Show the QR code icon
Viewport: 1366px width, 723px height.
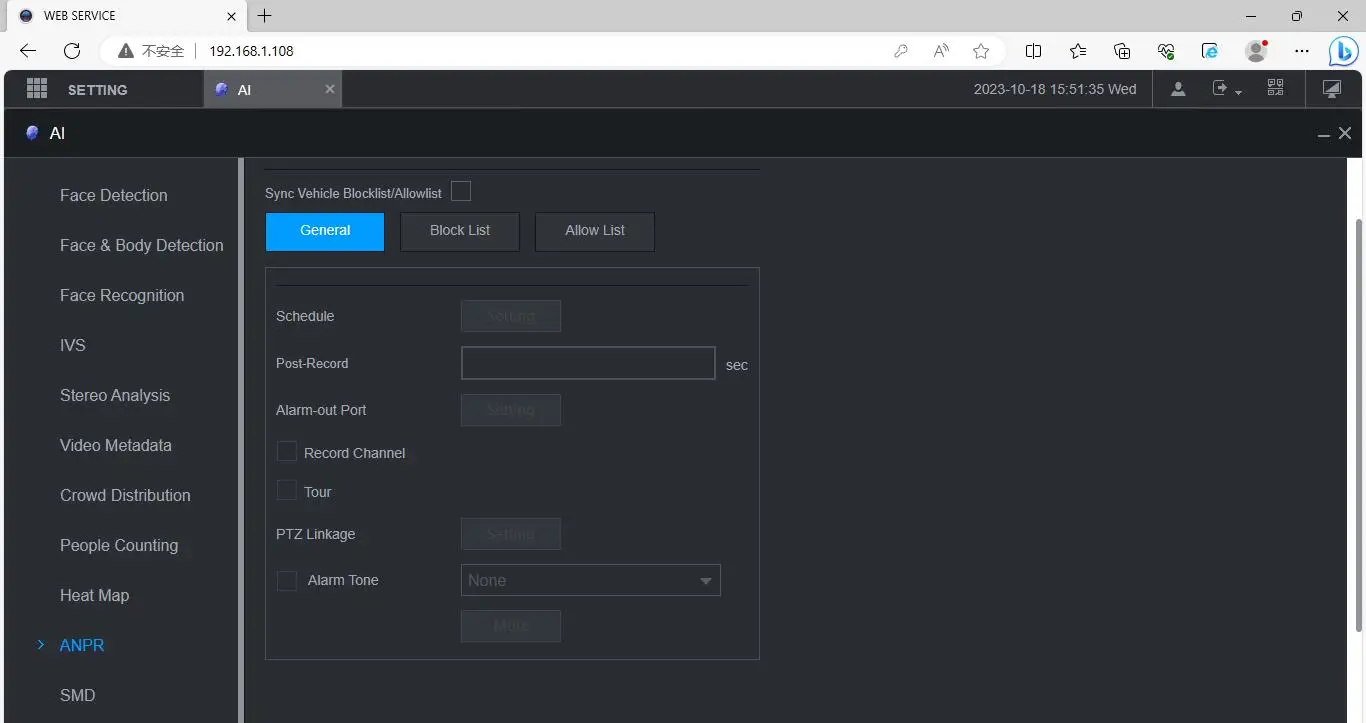1275,88
